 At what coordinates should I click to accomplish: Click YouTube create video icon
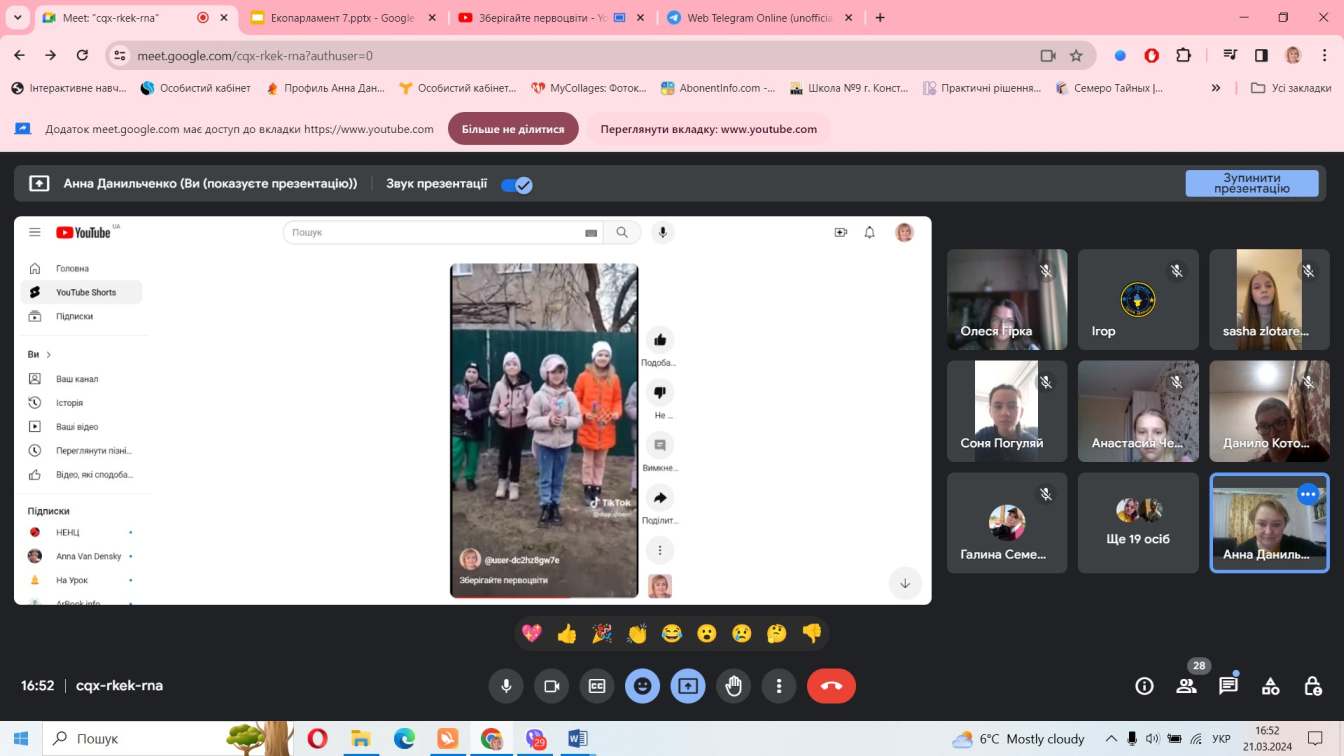coord(841,232)
